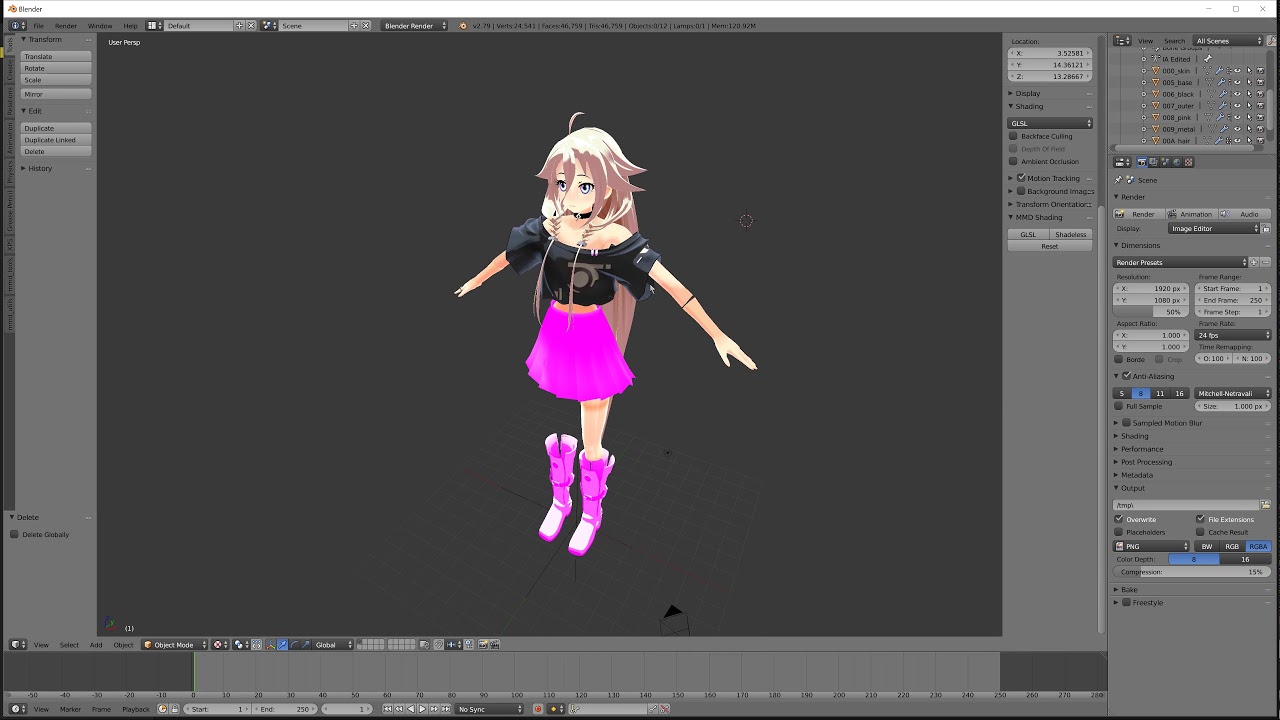Hide 006_black object using eye icon
Viewport: 1280px width, 720px height.
point(1237,94)
